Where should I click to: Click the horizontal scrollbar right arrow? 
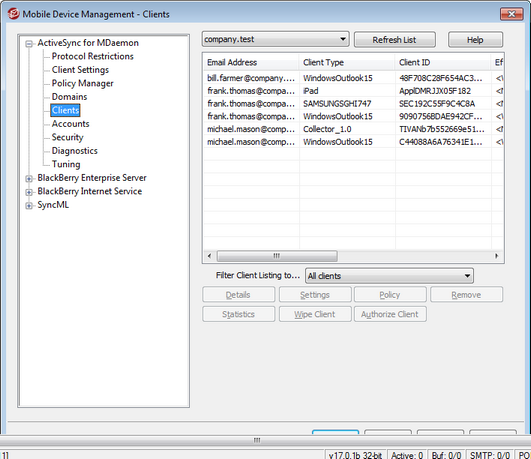tap(496, 256)
